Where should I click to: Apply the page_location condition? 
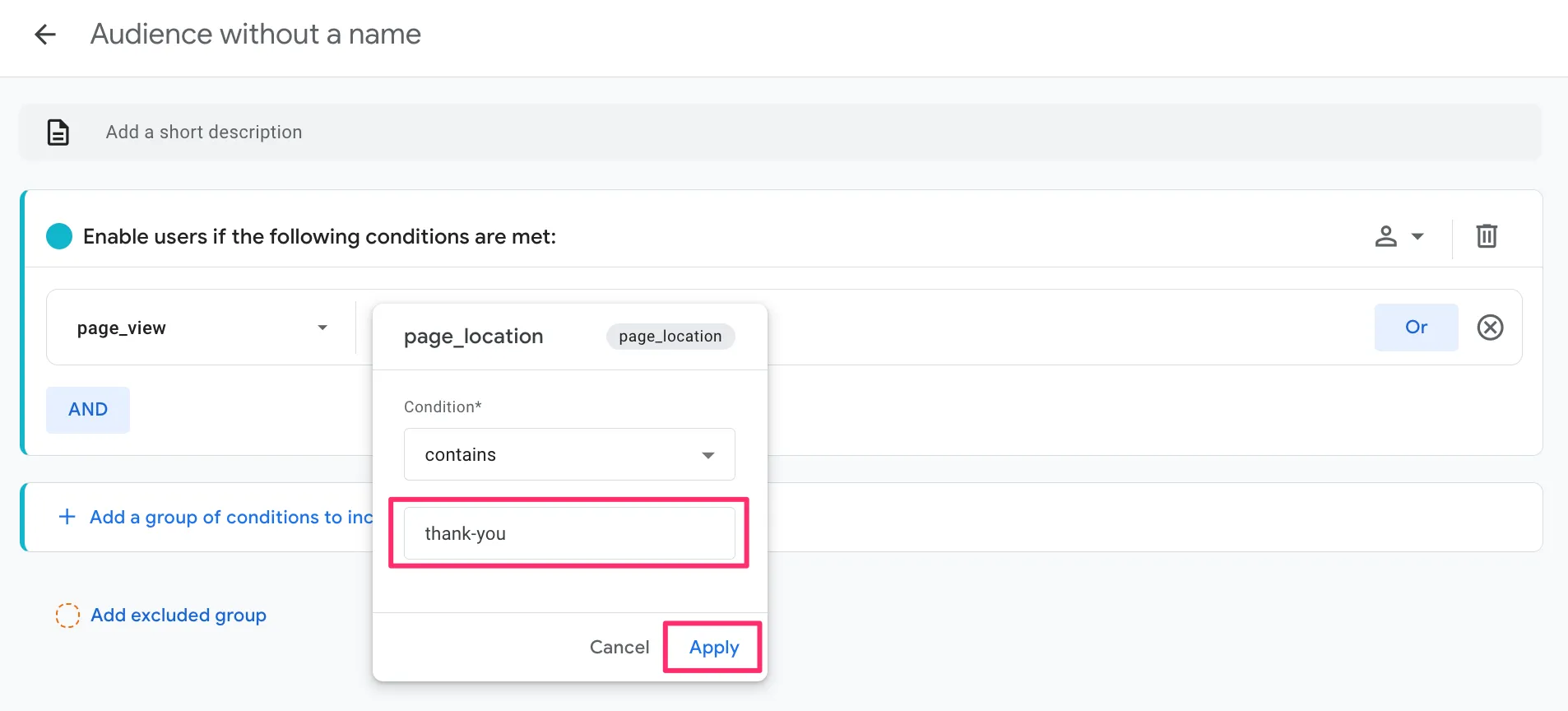pyautogui.click(x=713, y=648)
